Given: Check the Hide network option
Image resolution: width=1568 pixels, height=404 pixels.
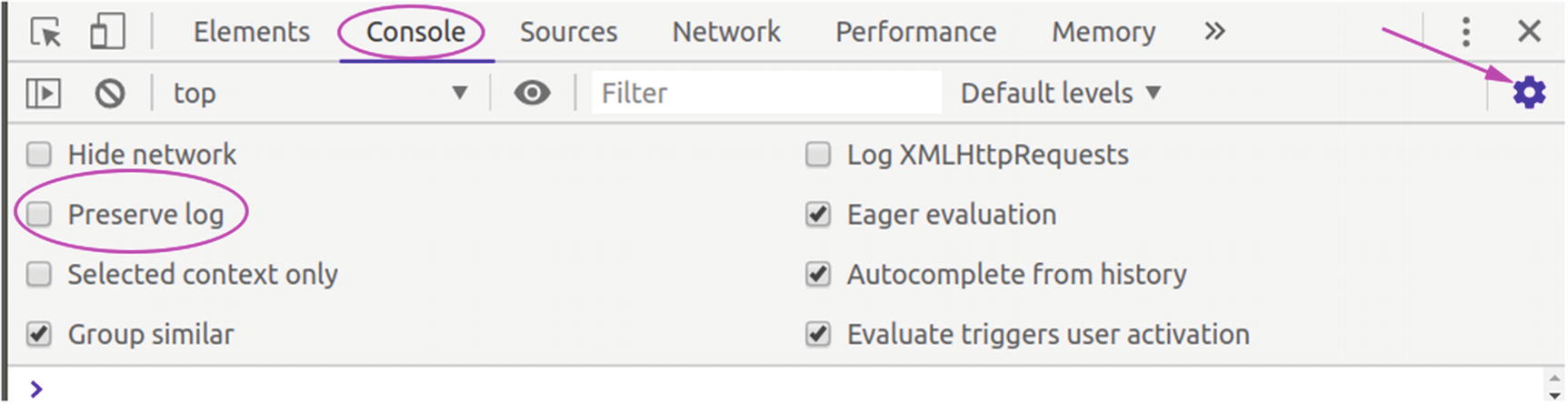Looking at the screenshot, I should click(39, 155).
